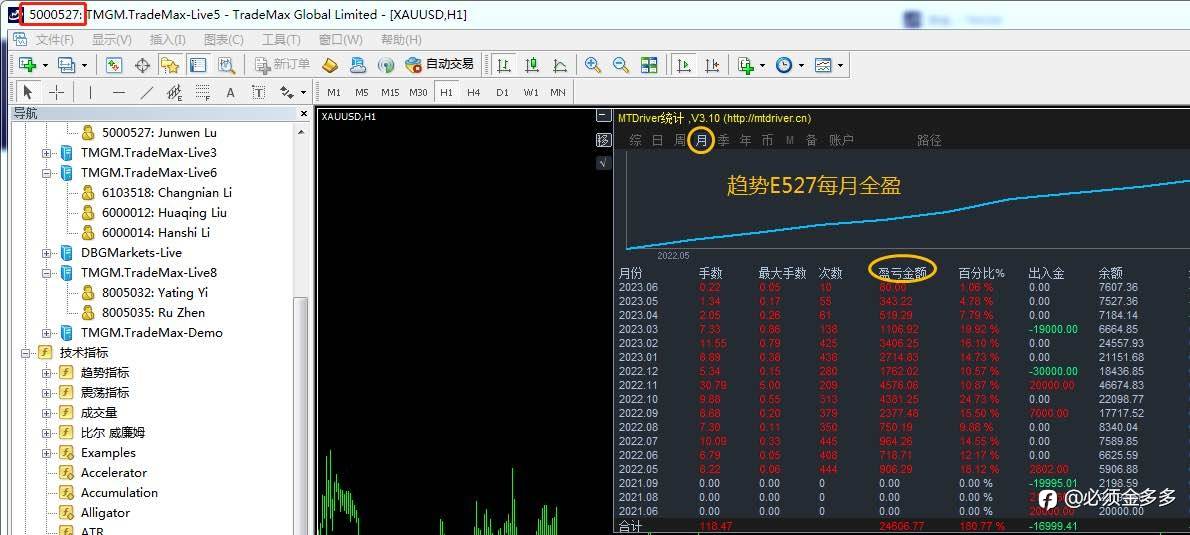Expand the 趋势指标 folder
1190x535 pixels.
coord(46,373)
